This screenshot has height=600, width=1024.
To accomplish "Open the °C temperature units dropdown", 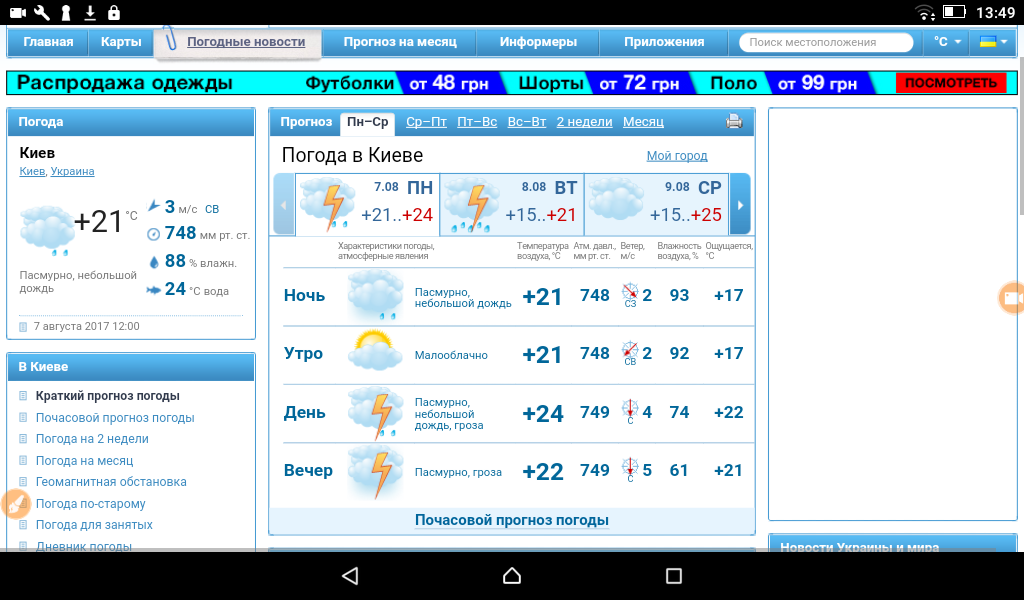I will click(x=946, y=42).
